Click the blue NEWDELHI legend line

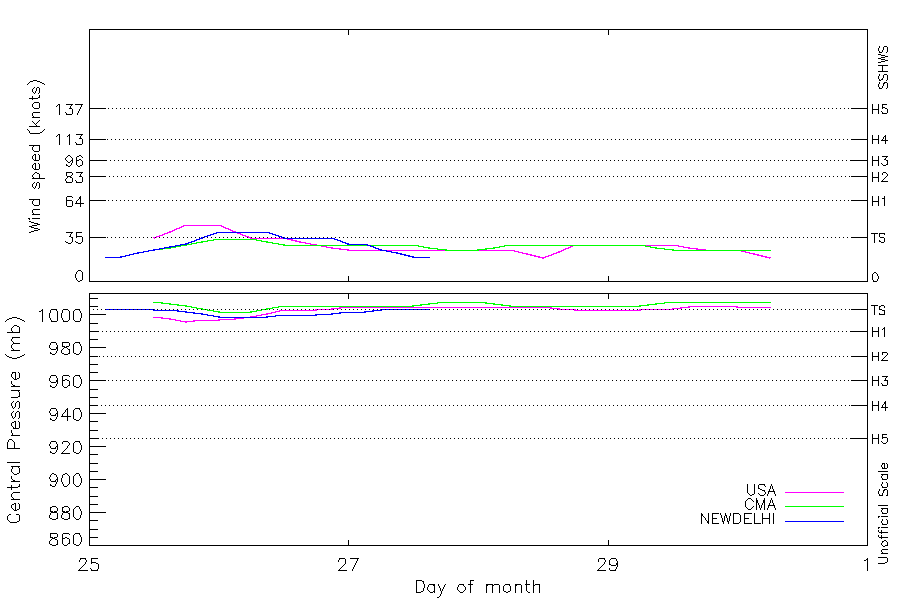point(814,521)
